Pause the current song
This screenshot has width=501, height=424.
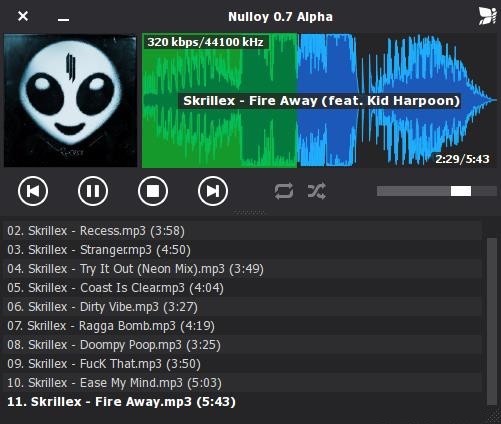tap(93, 191)
